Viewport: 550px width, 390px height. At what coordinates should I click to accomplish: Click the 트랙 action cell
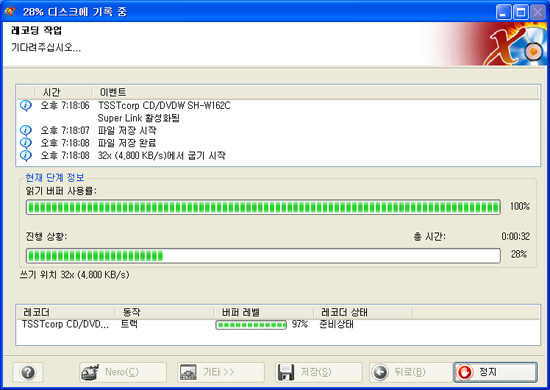pyautogui.click(x=129, y=324)
